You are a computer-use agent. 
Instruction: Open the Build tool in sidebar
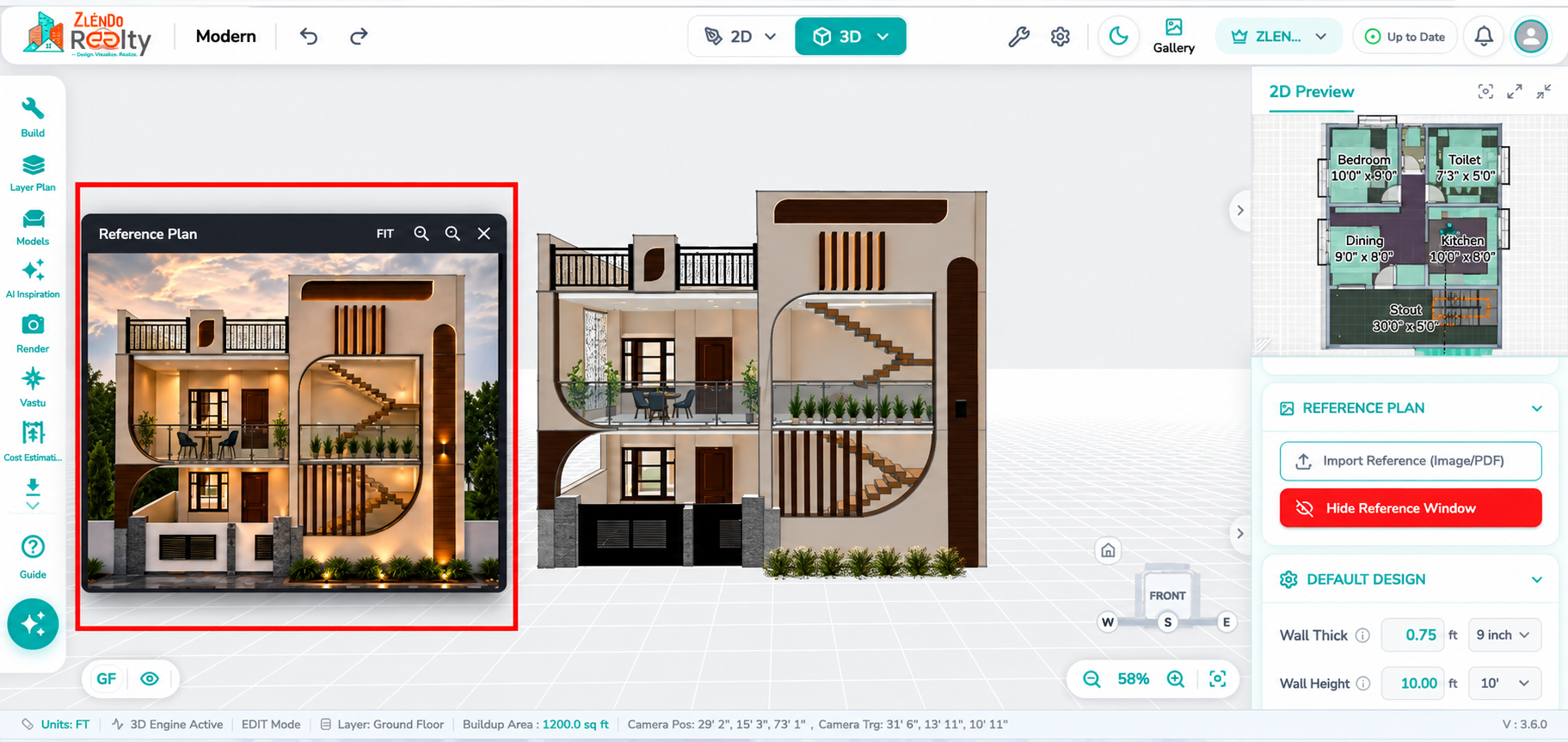coord(33,118)
